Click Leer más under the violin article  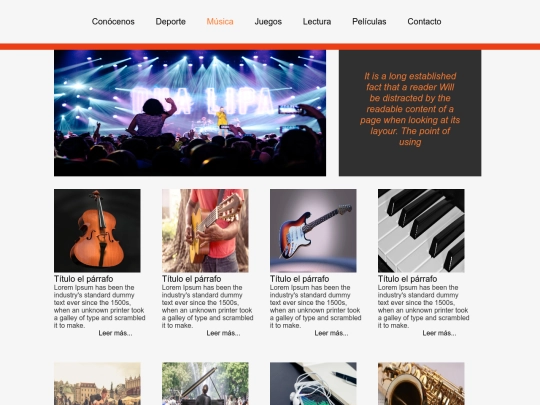(115, 333)
